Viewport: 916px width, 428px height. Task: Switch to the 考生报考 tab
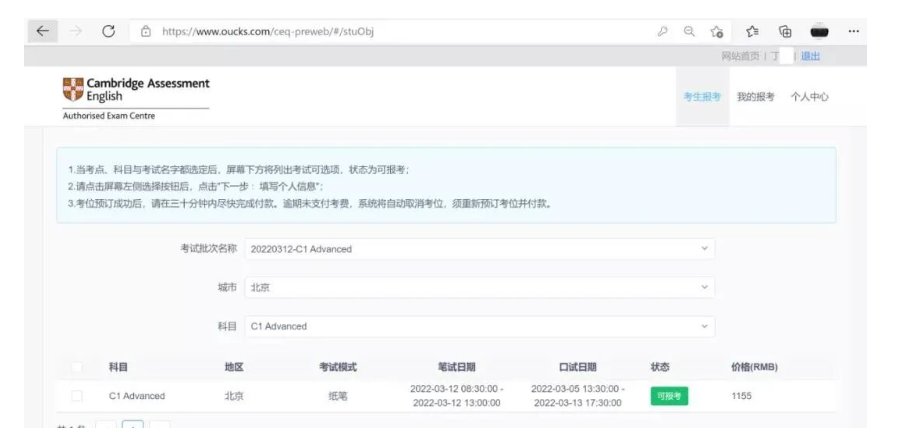click(x=702, y=97)
